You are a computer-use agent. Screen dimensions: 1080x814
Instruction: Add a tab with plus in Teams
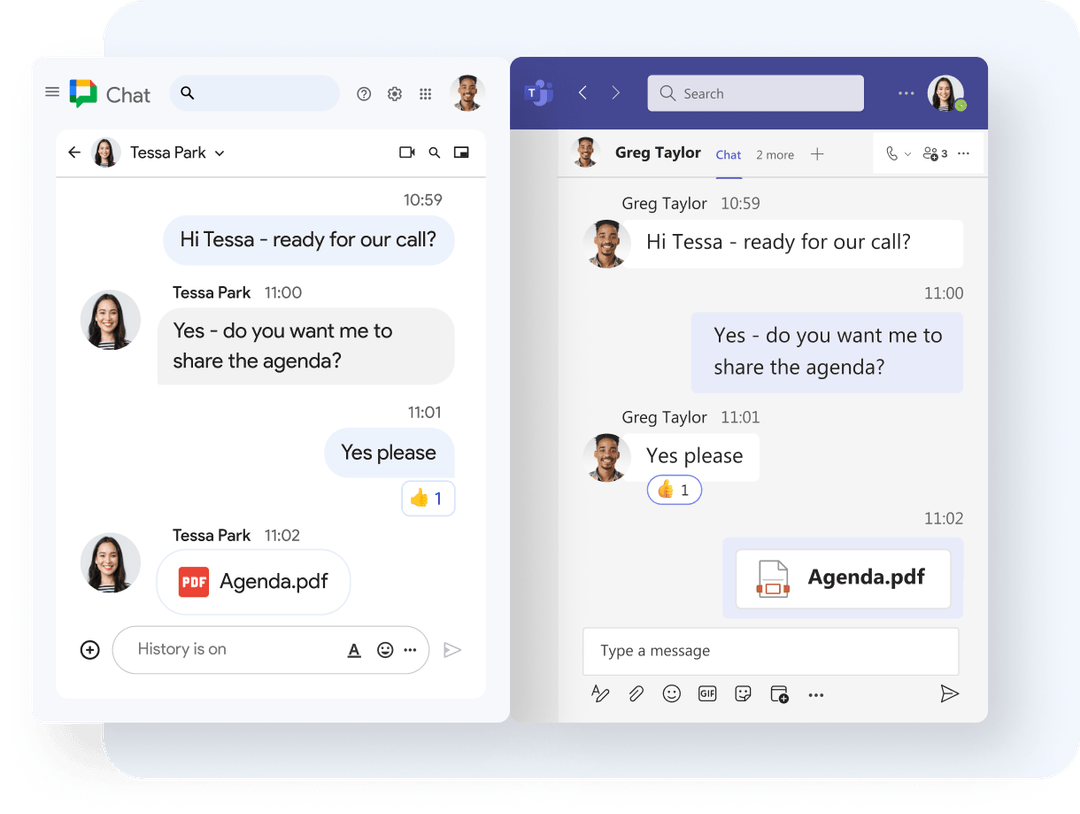[x=817, y=154]
